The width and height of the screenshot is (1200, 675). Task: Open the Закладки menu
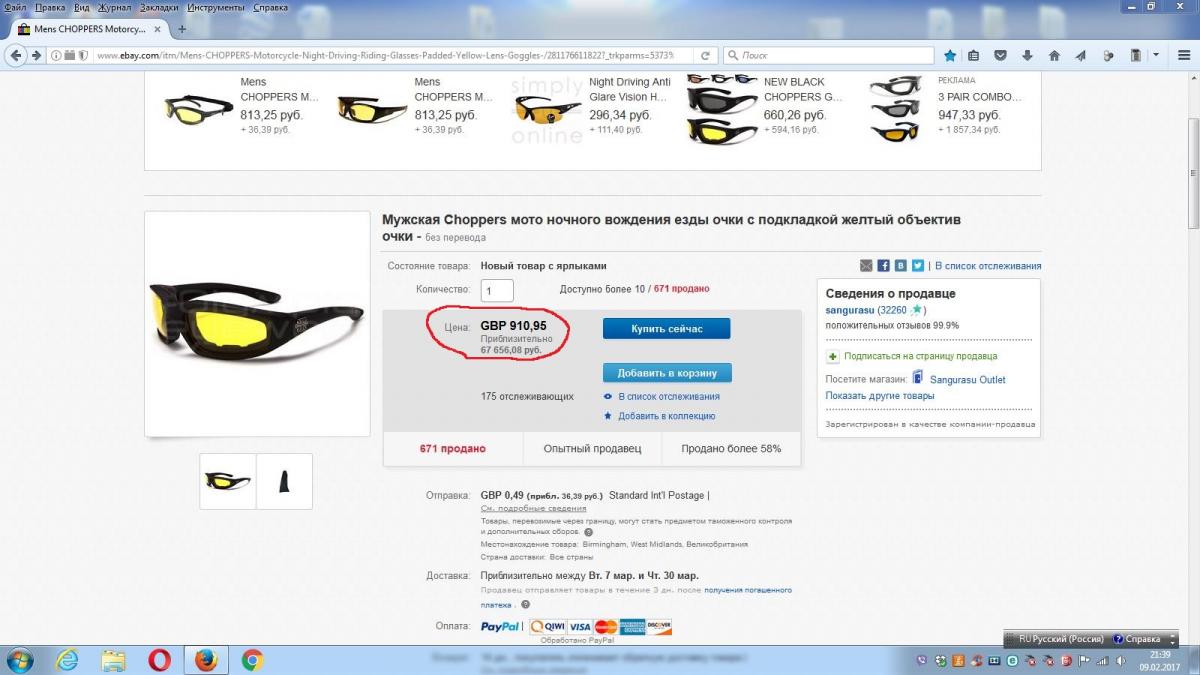(160, 7)
